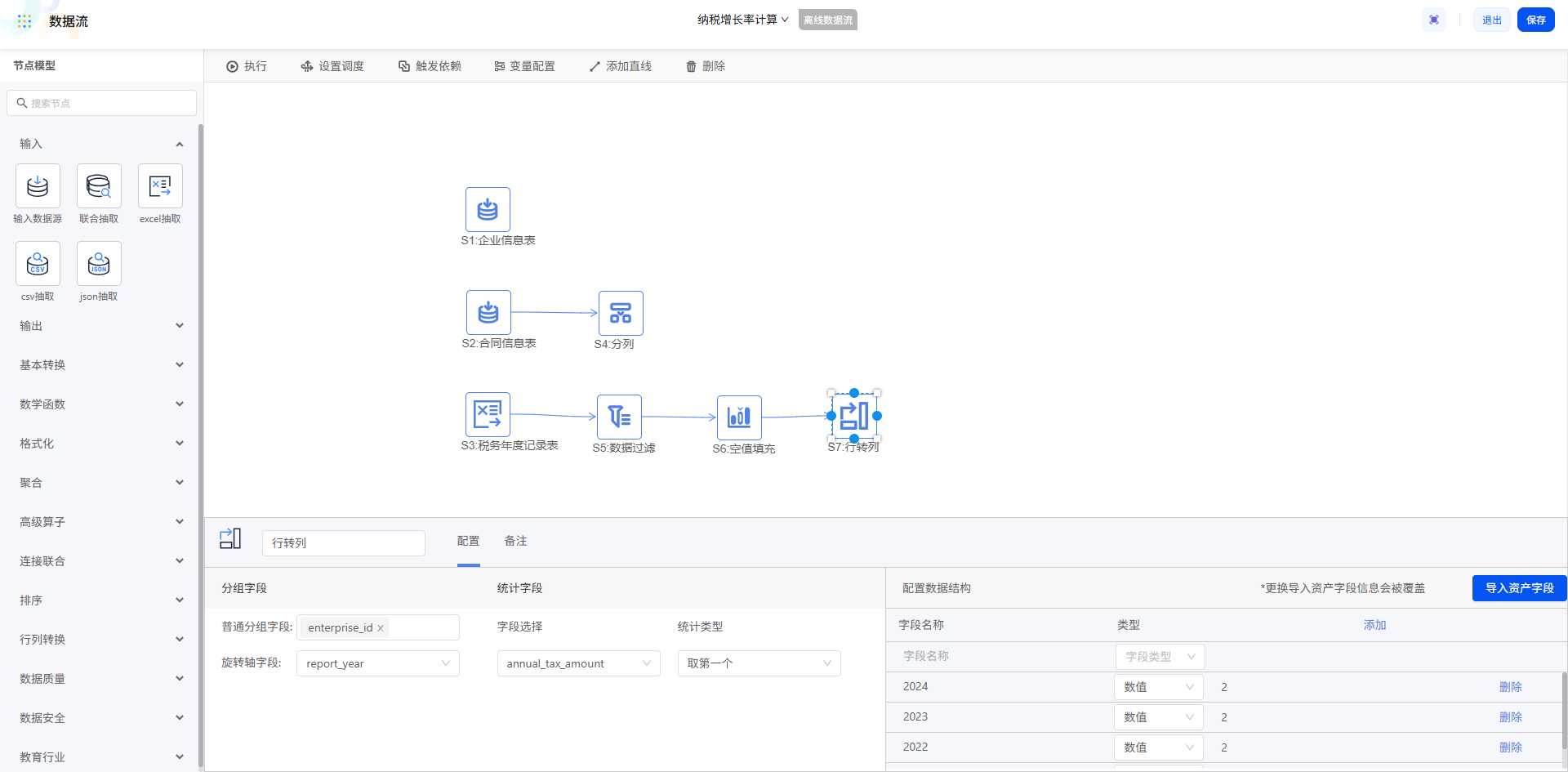
Task: Remove the enterprise_id tag from grouping field
Action: coord(381,628)
